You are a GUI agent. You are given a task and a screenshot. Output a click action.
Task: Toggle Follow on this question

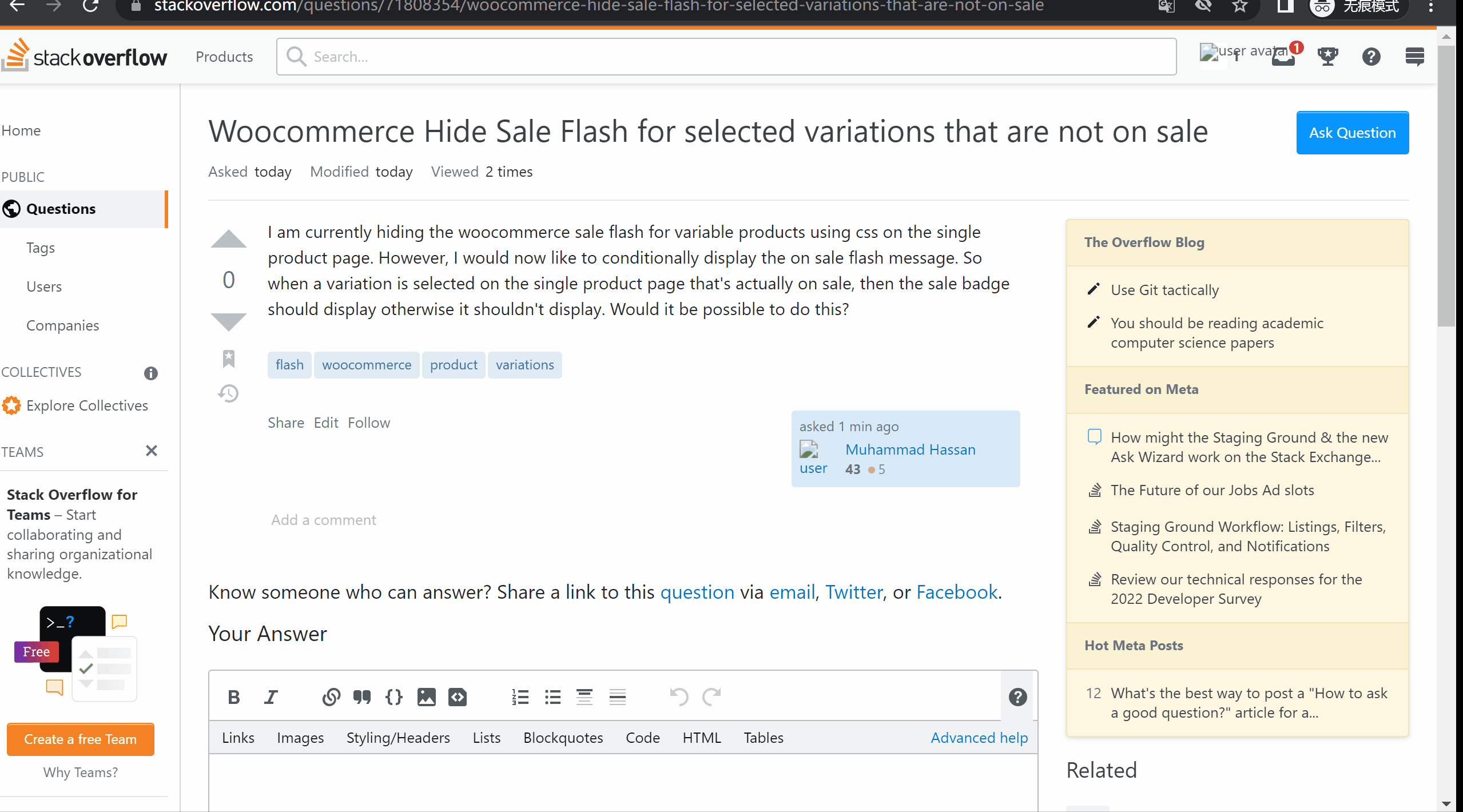coord(369,423)
